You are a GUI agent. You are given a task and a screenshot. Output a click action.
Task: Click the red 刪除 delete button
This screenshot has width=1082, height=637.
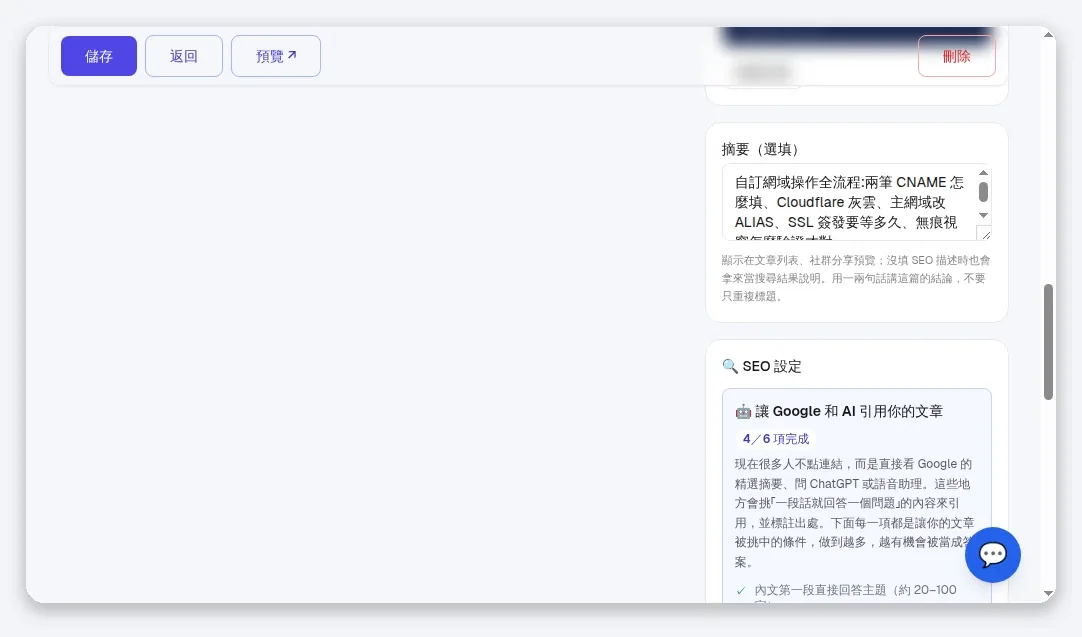(956, 56)
